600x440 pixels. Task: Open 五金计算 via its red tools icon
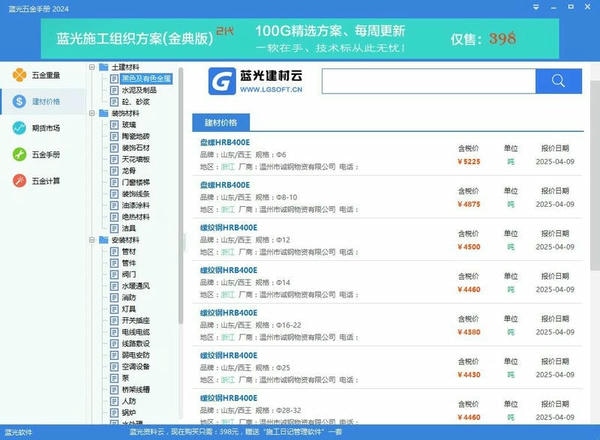20,181
